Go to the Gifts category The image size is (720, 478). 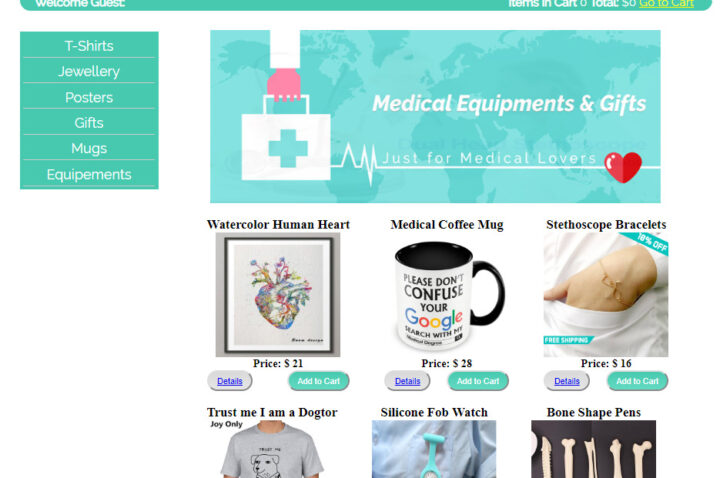[89, 123]
